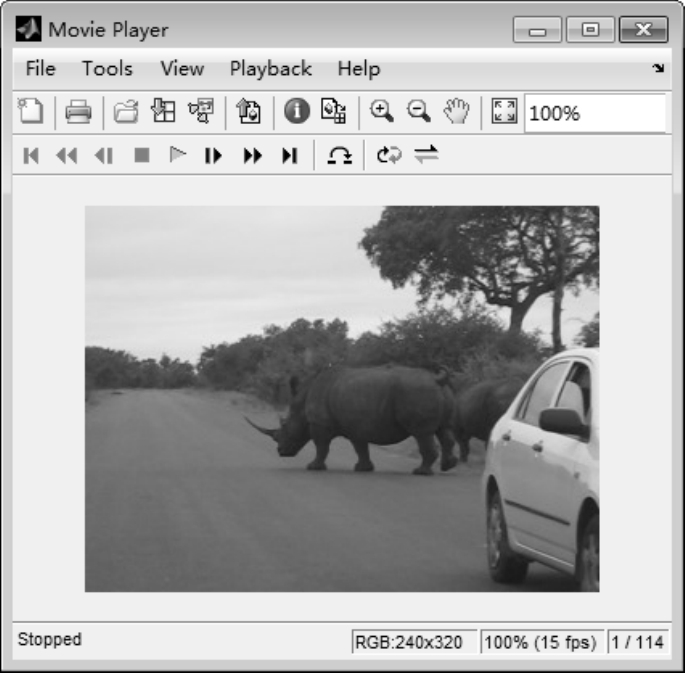This screenshot has height=673, width=685.
Task: Click Maintain Fit to Window icon
Action: pos(504,111)
